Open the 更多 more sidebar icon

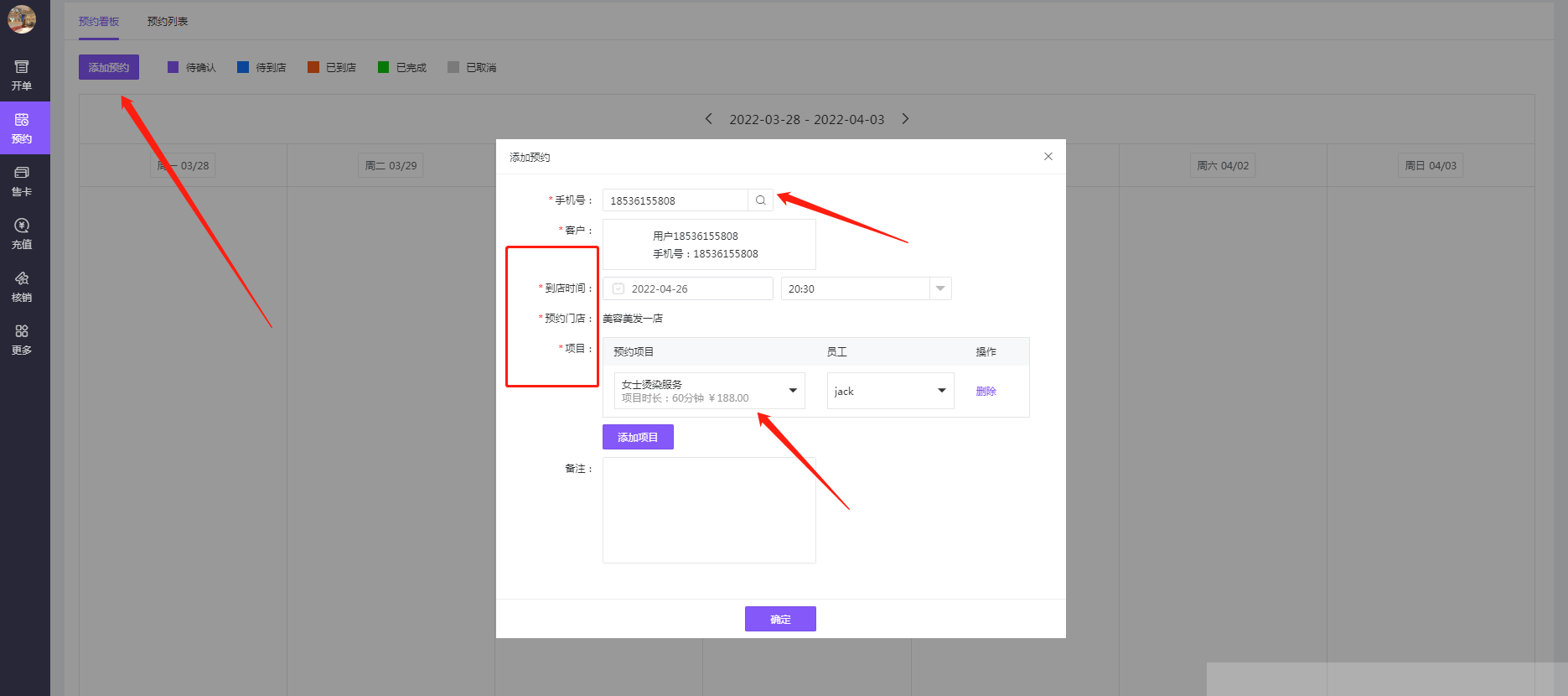tap(22, 340)
